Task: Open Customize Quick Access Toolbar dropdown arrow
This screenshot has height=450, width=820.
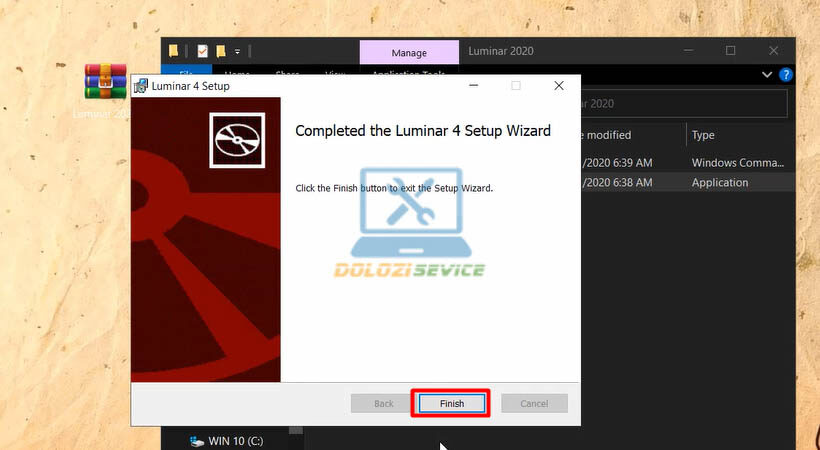Action: coord(237,51)
